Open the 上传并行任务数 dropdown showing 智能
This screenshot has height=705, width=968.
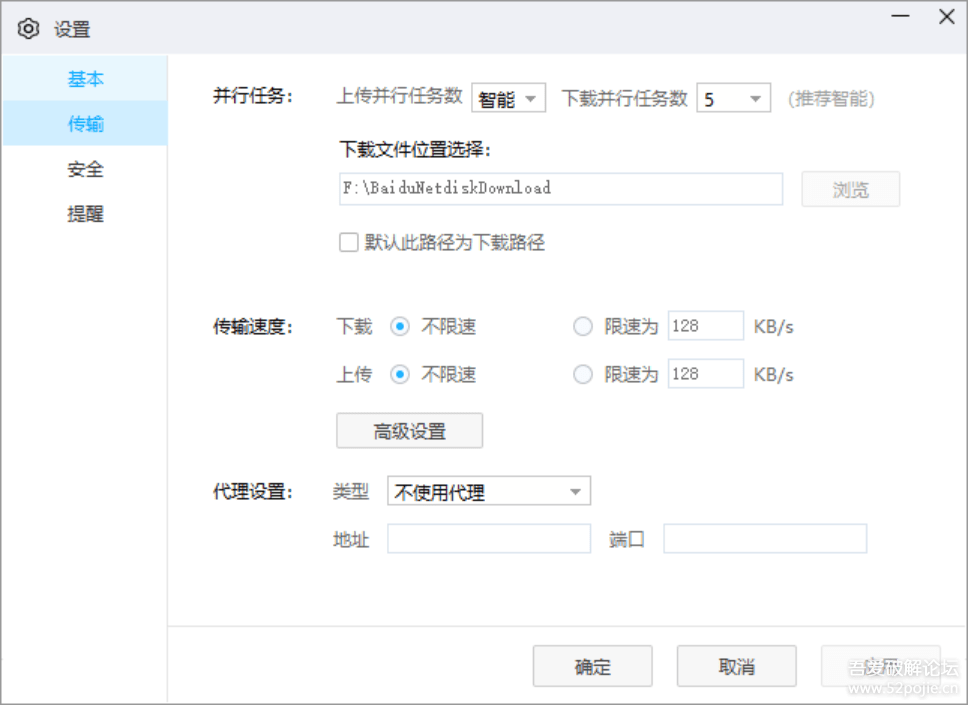[x=509, y=98]
